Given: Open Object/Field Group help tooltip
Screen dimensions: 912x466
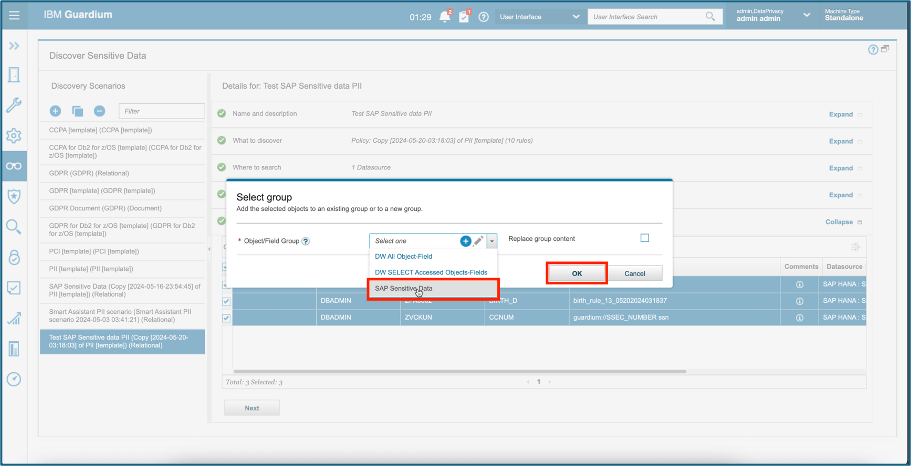Looking at the screenshot, I should [x=306, y=241].
